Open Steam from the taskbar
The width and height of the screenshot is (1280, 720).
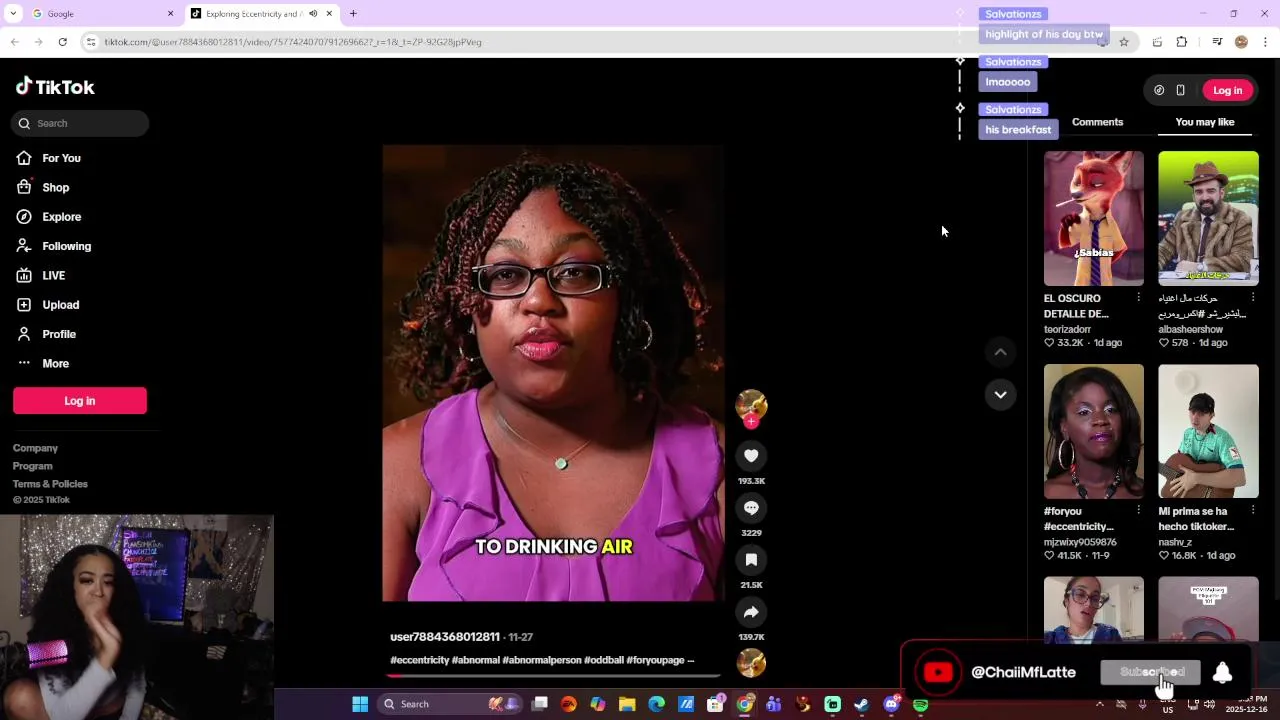[861, 704]
